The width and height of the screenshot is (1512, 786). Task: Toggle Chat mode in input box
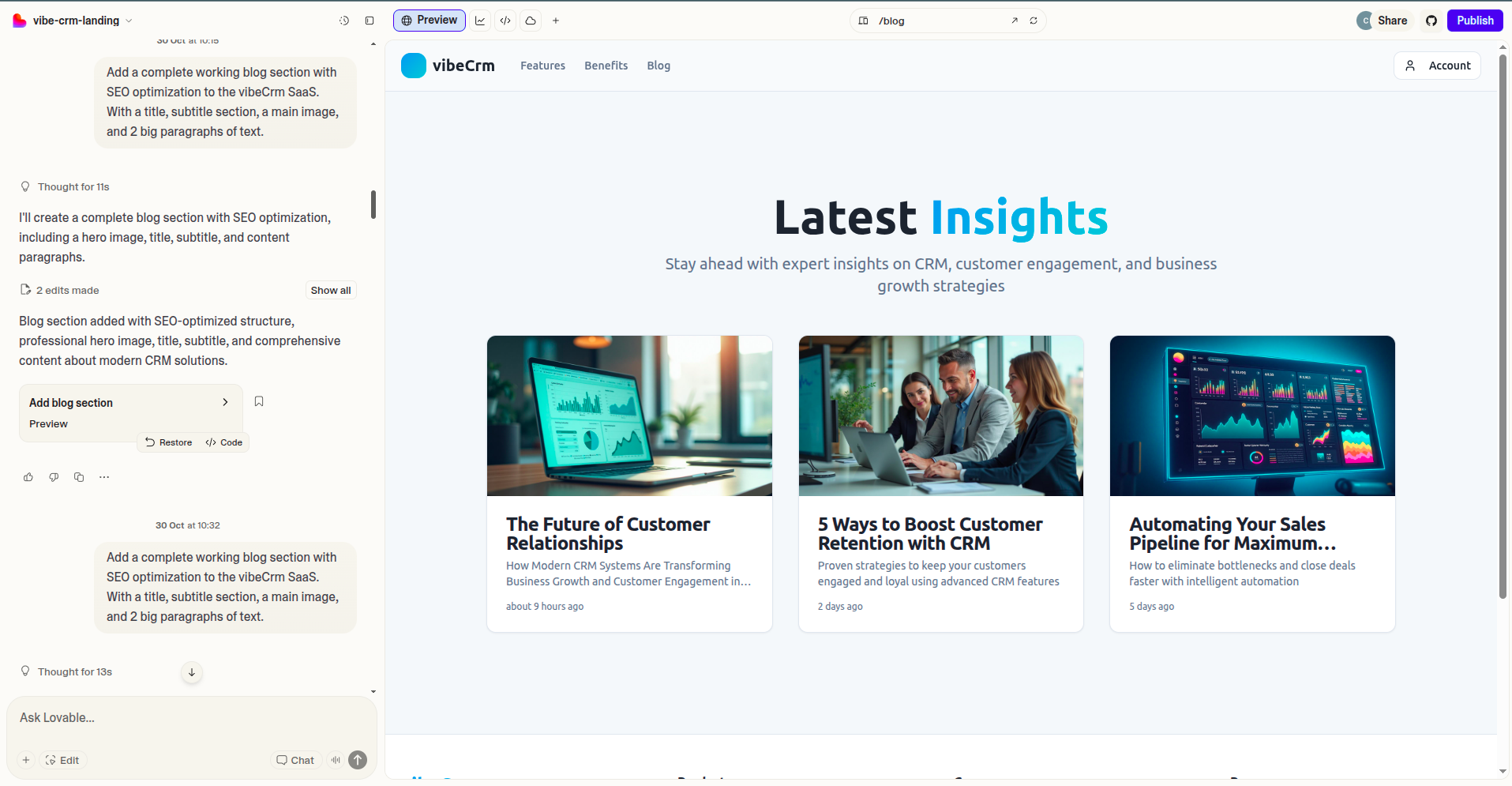click(x=295, y=760)
